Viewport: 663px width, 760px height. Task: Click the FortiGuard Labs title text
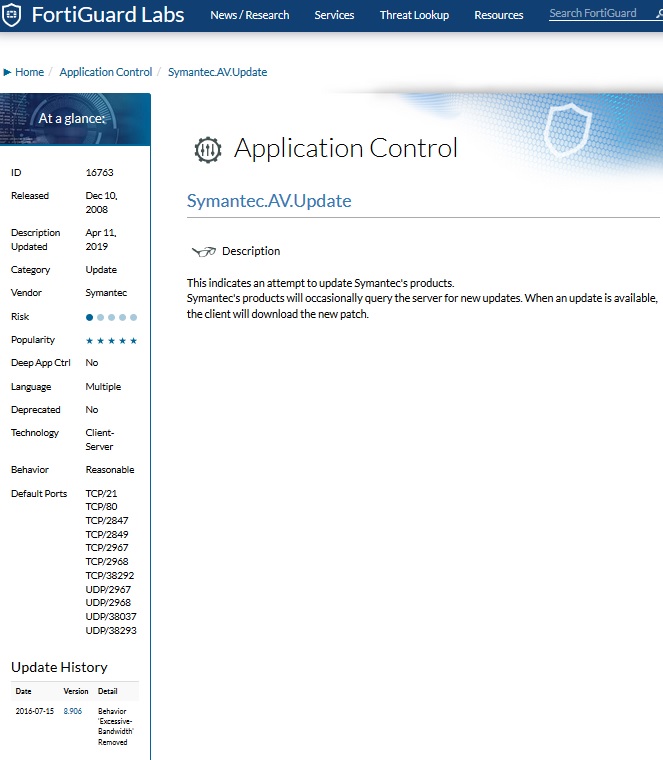point(108,15)
